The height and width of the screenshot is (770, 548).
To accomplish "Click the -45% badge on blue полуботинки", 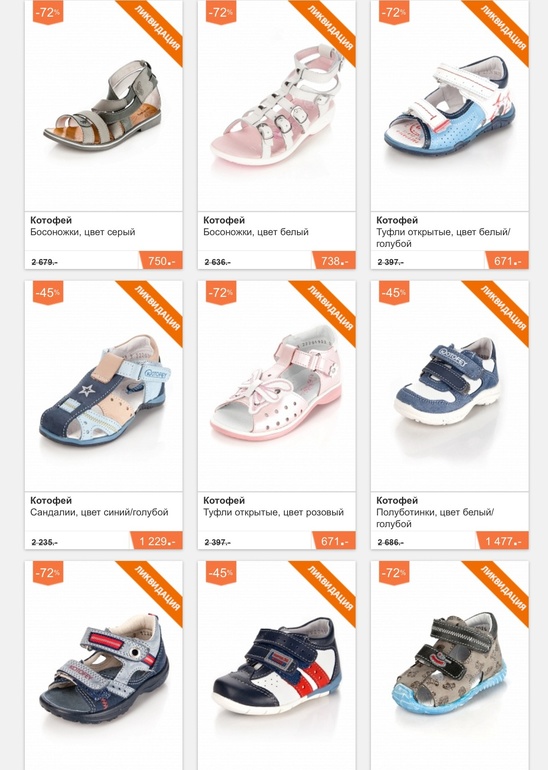I will point(394,293).
